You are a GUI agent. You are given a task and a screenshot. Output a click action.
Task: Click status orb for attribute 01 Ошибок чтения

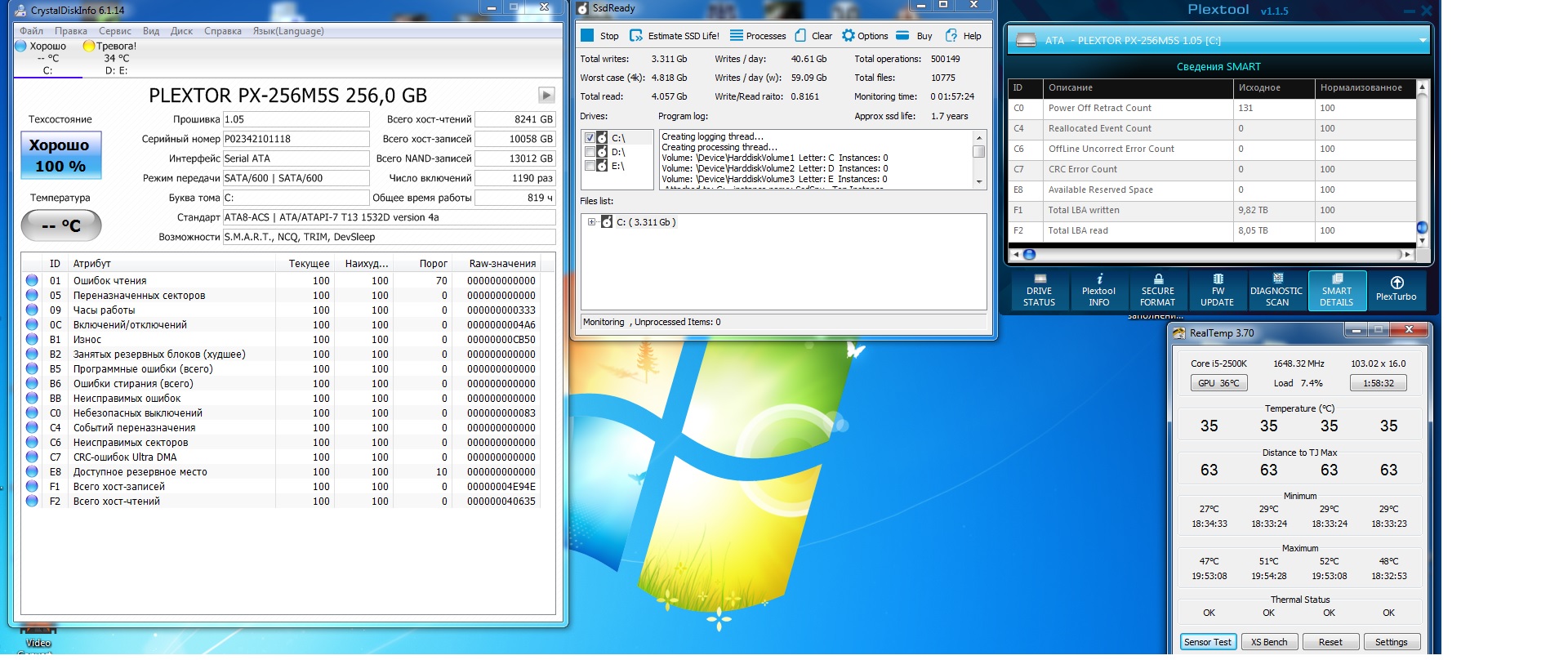click(32, 280)
